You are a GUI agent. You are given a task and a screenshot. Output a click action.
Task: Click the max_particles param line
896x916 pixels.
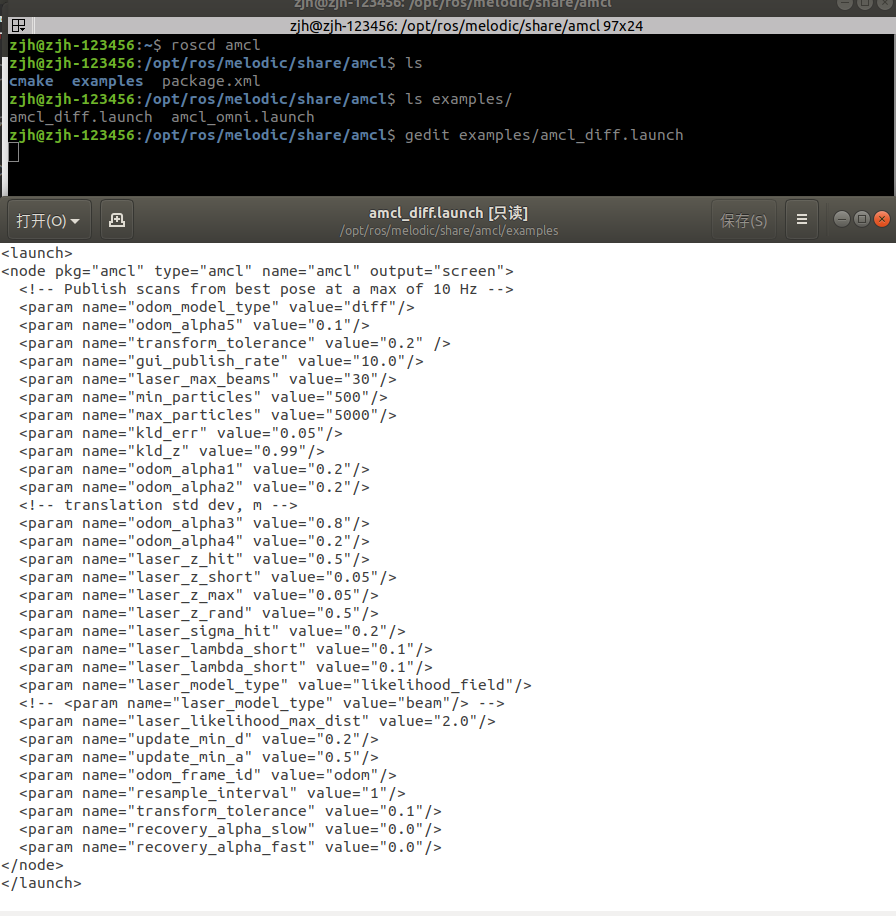coord(208,415)
